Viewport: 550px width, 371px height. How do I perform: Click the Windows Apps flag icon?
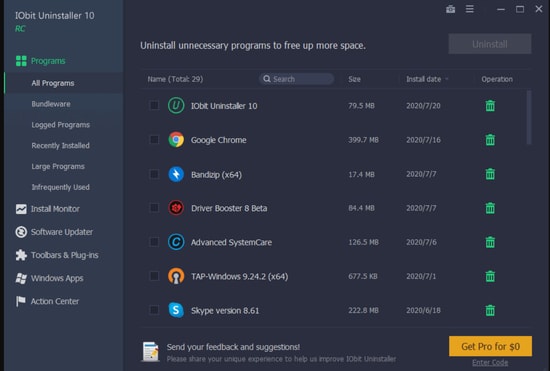point(21,278)
